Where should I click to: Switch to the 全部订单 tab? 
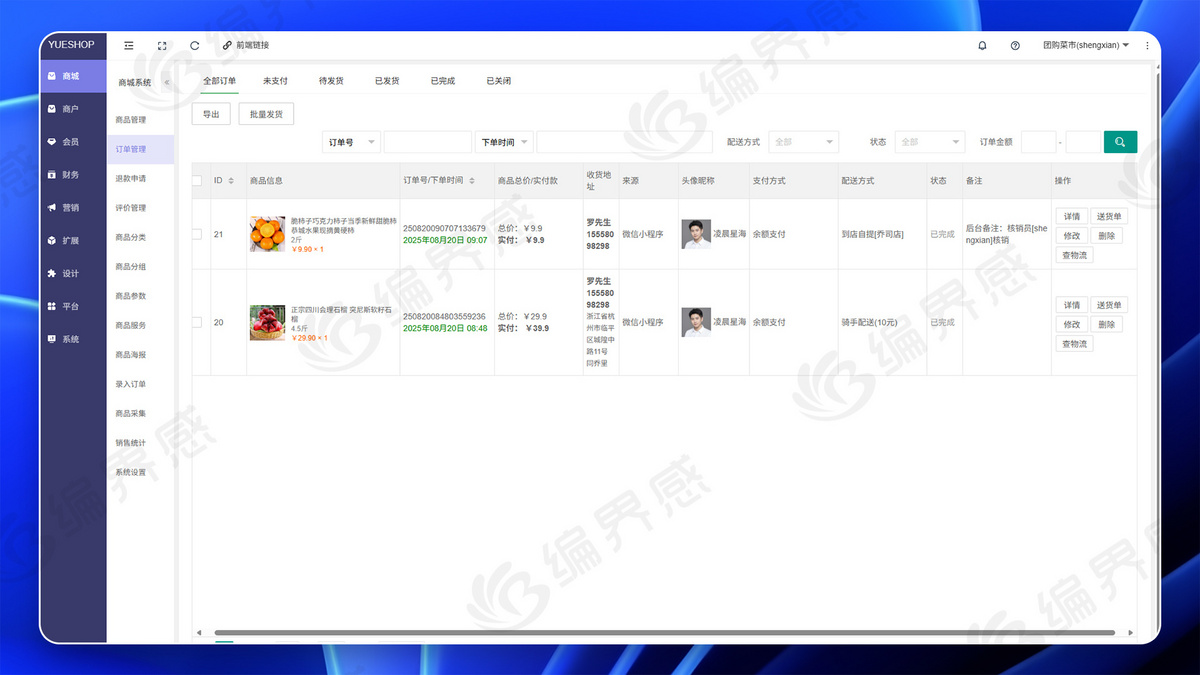[220, 81]
